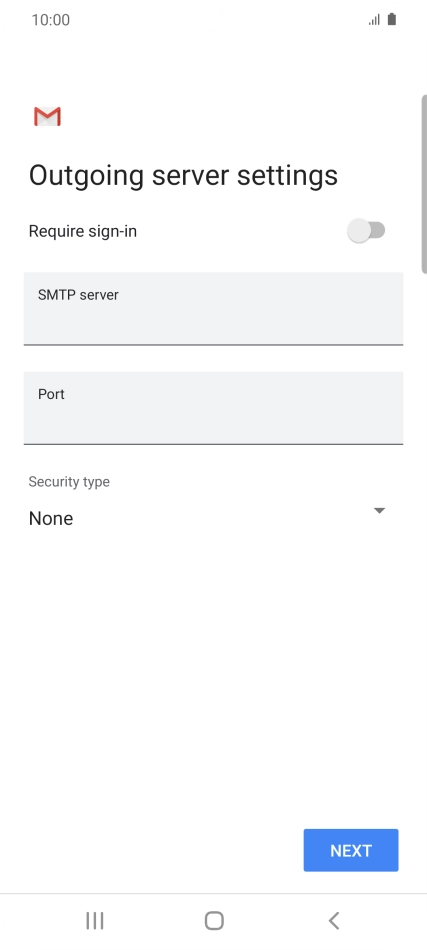The height and width of the screenshot is (950, 427).
Task: Tap the Android home navigation button
Action: pos(214,921)
